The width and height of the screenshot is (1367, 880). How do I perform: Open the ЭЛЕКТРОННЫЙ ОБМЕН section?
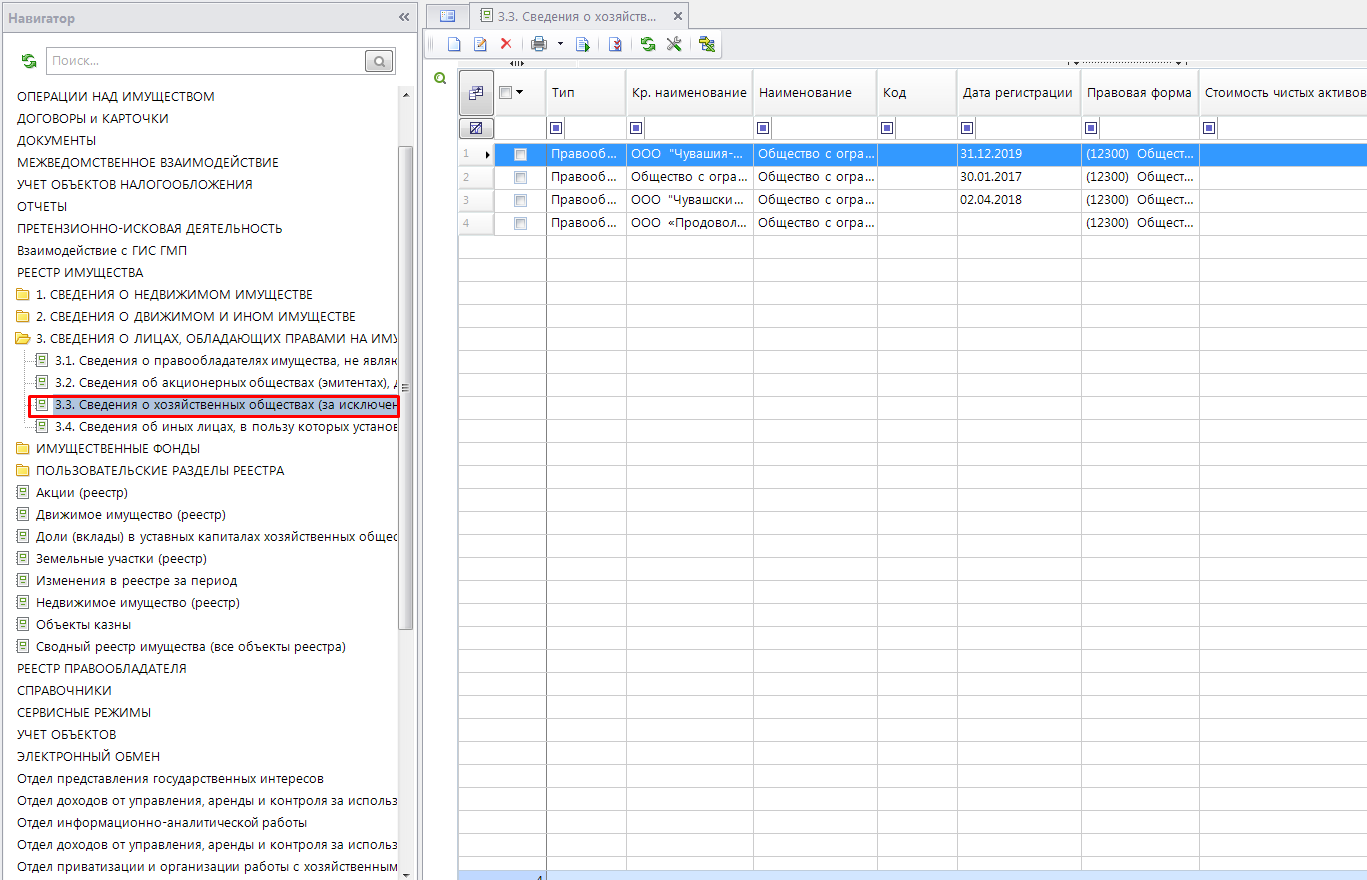(89, 756)
